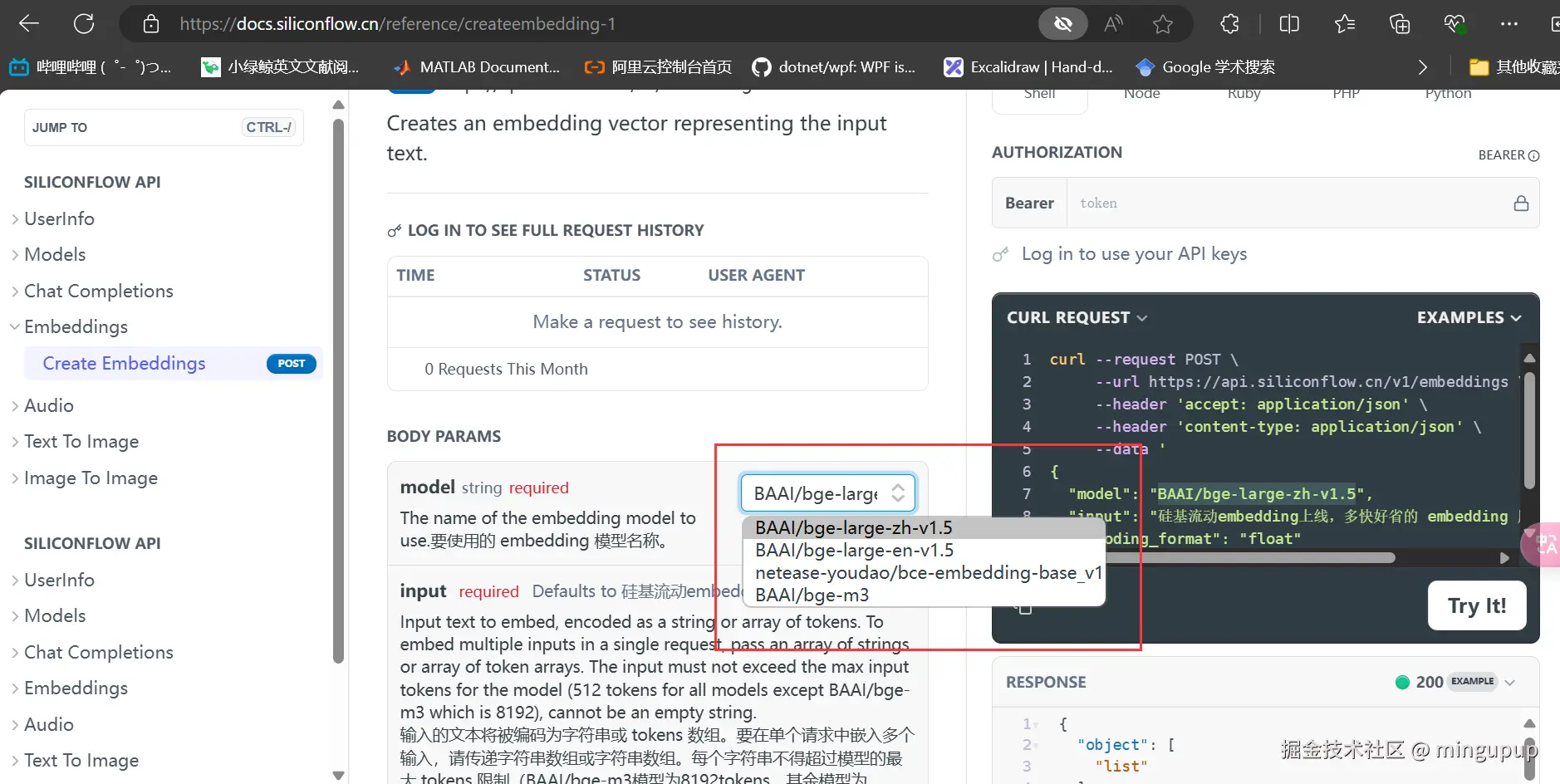This screenshot has width=1560, height=784.
Task: Click the info icon next to BEARER
Action: click(x=1534, y=156)
